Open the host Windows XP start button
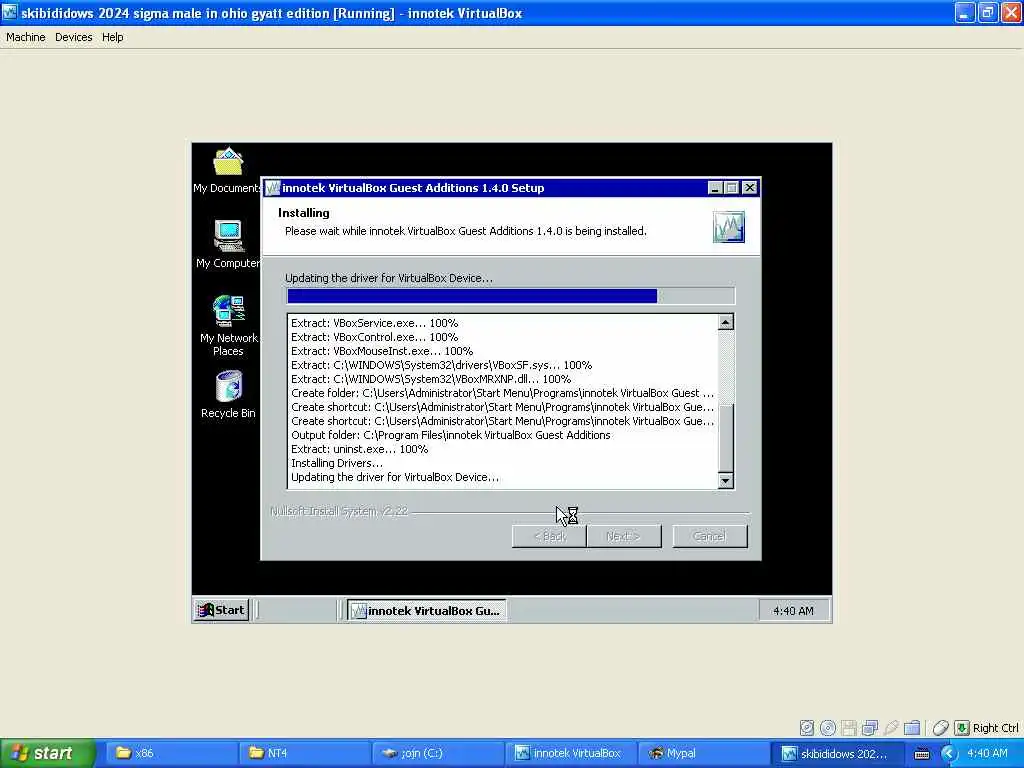The image size is (1024, 768). 48,753
